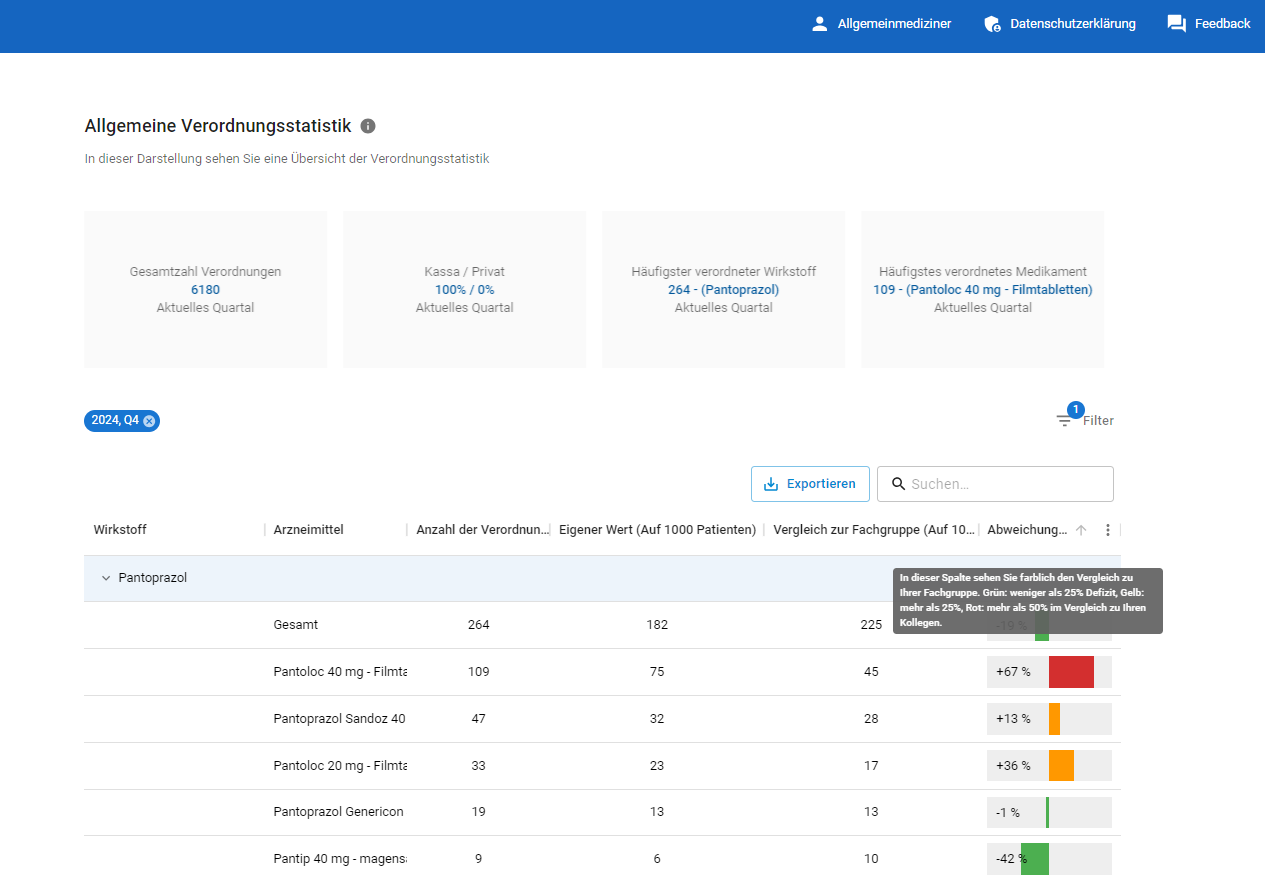The height and width of the screenshot is (880, 1265).
Task: Click the Datenschutzerklärung shield icon
Action: click(992, 24)
